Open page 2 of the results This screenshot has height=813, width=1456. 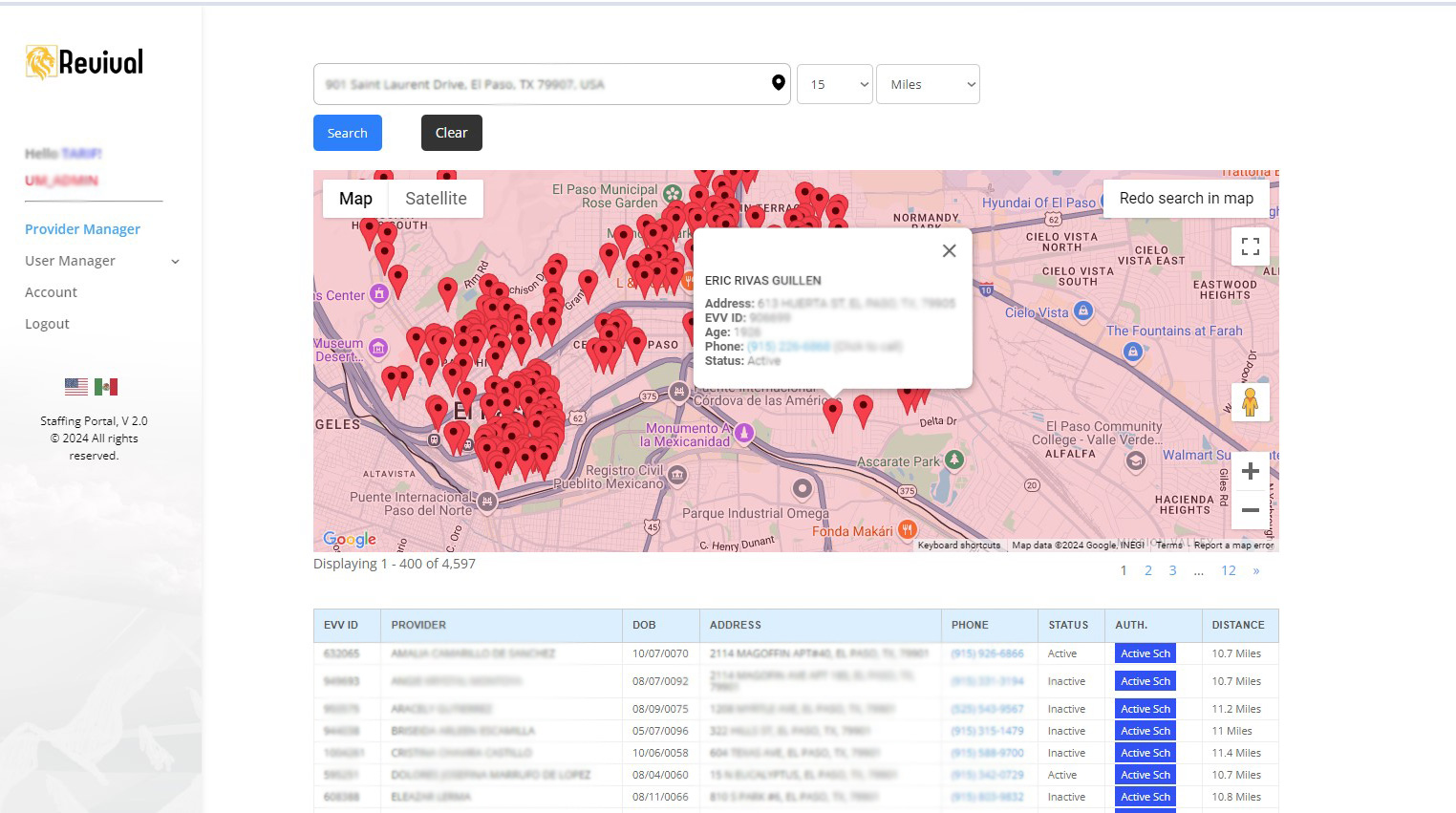1147,569
